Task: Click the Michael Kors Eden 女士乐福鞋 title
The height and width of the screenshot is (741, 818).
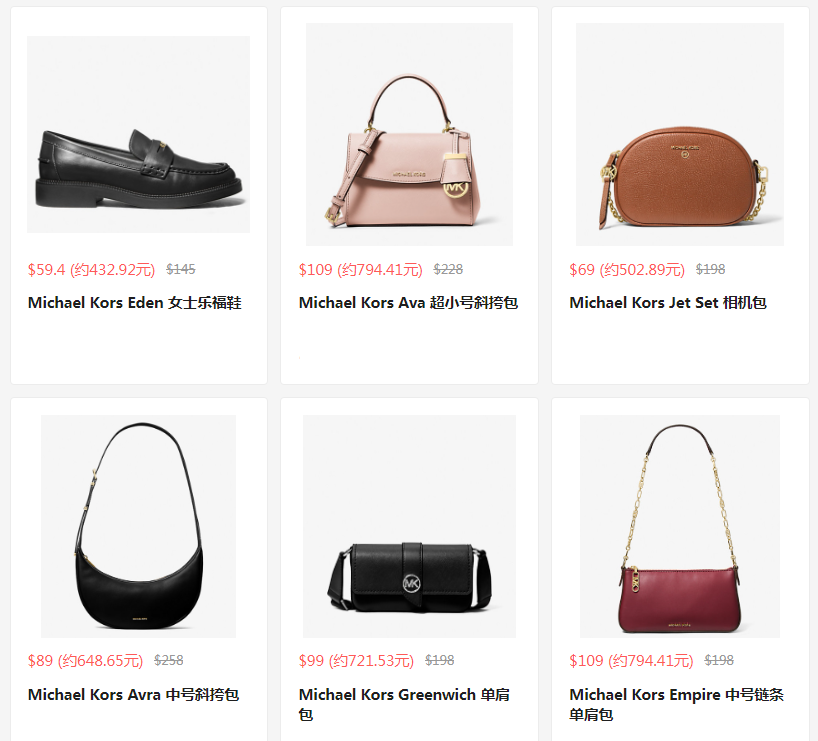Action: [135, 303]
